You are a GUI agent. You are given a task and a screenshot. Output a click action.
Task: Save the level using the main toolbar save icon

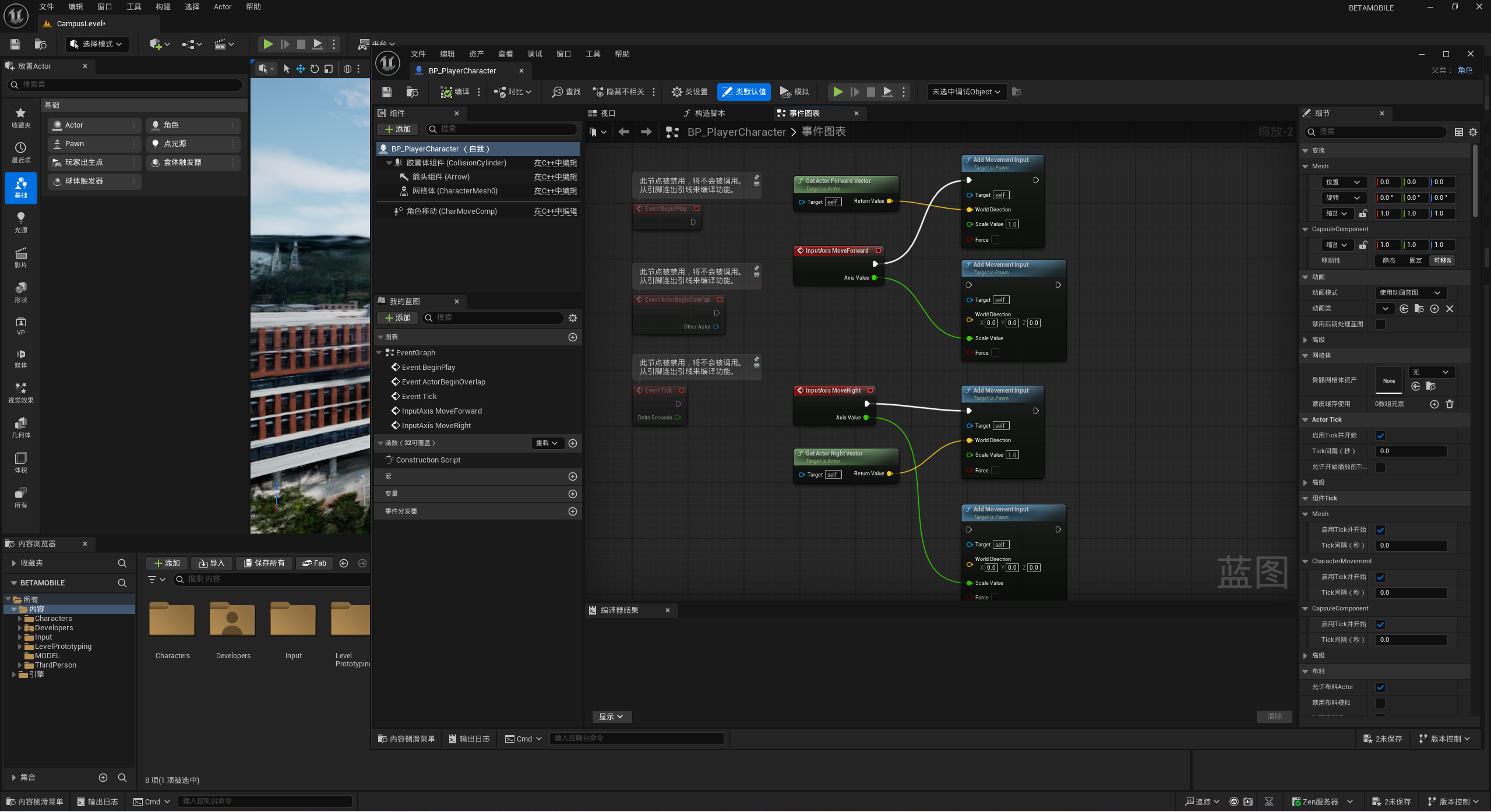[x=15, y=44]
